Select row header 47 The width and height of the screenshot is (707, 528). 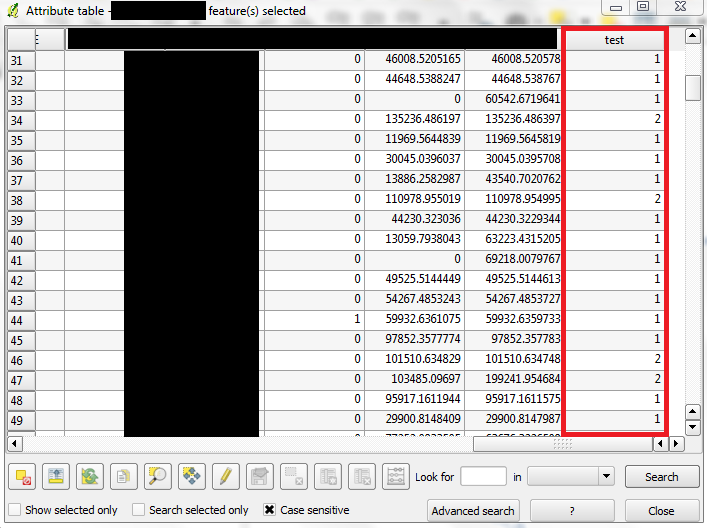pyautogui.click(x=21, y=380)
